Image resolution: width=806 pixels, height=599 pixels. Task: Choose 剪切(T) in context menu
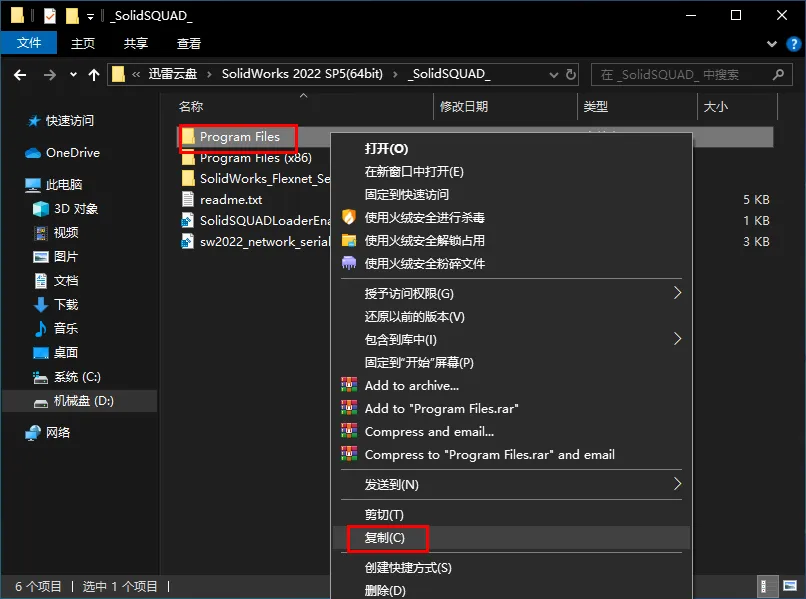point(512,515)
